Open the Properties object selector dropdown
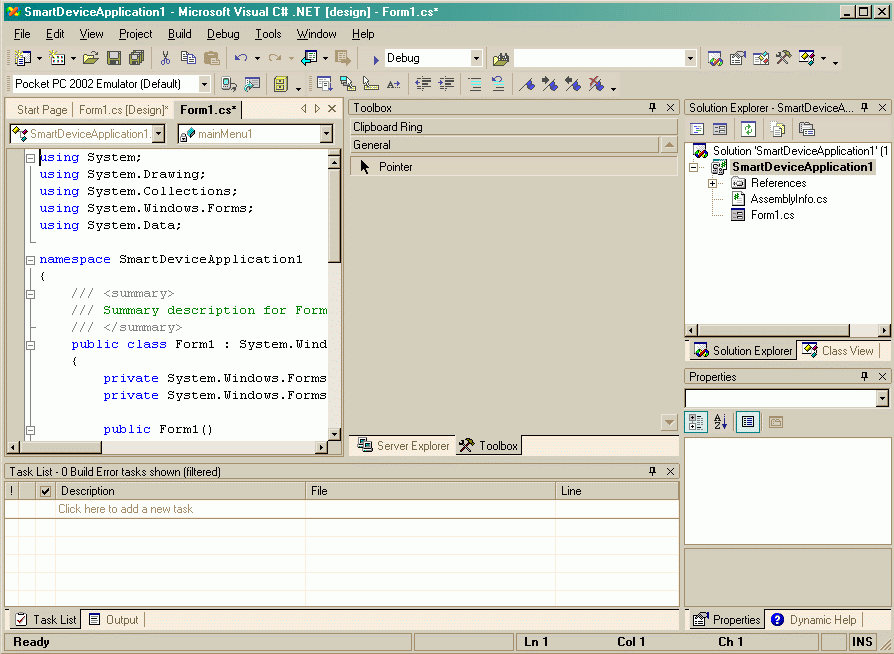The height and width of the screenshot is (654, 894). [x=883, y=398]
